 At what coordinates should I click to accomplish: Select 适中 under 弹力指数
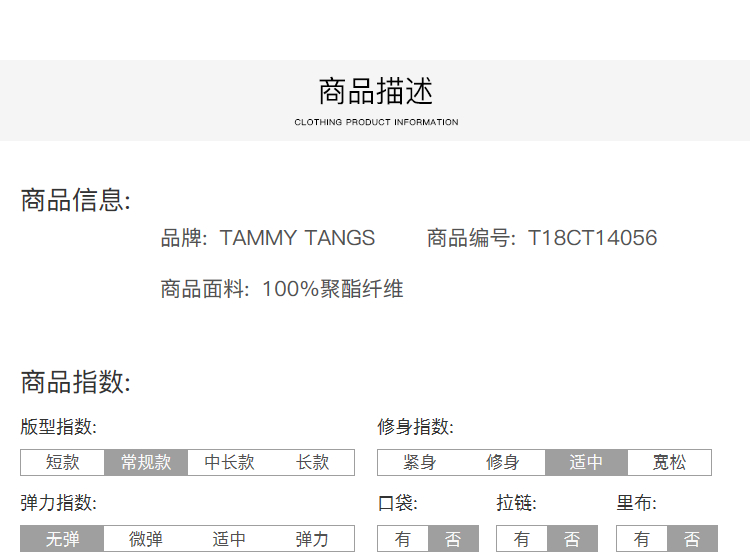[x=229, y=539]
